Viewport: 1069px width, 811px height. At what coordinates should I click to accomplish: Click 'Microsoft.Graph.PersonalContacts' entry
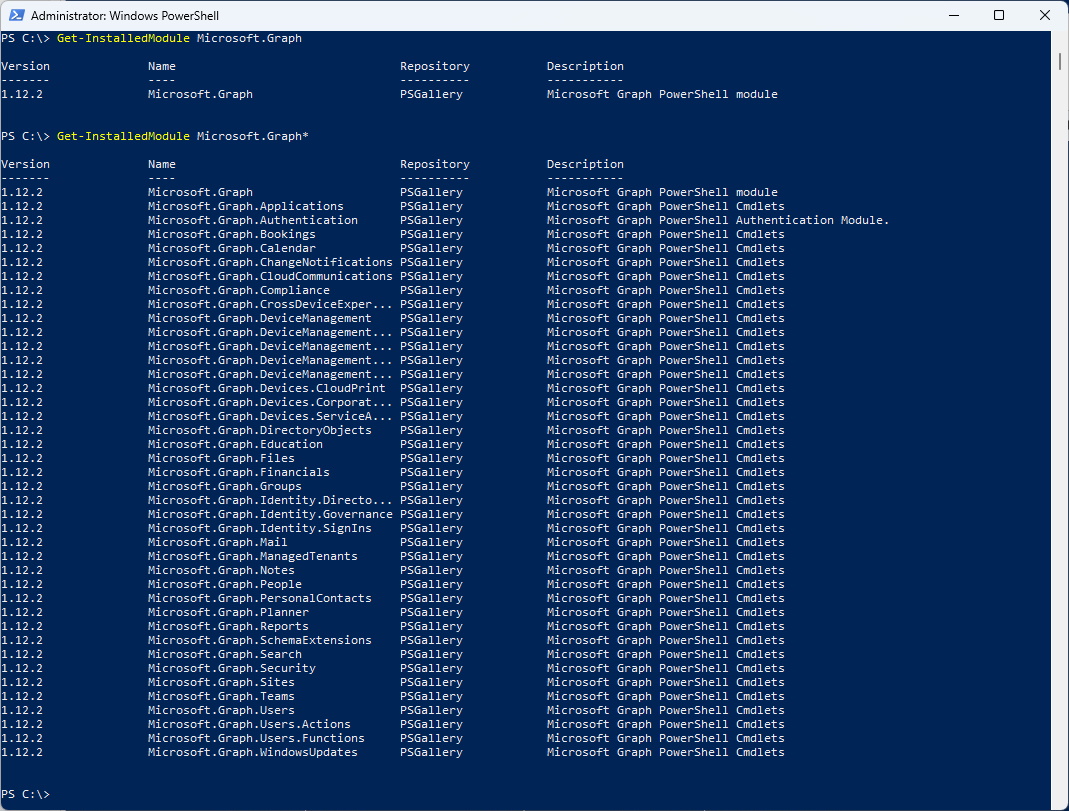[260, 598]
